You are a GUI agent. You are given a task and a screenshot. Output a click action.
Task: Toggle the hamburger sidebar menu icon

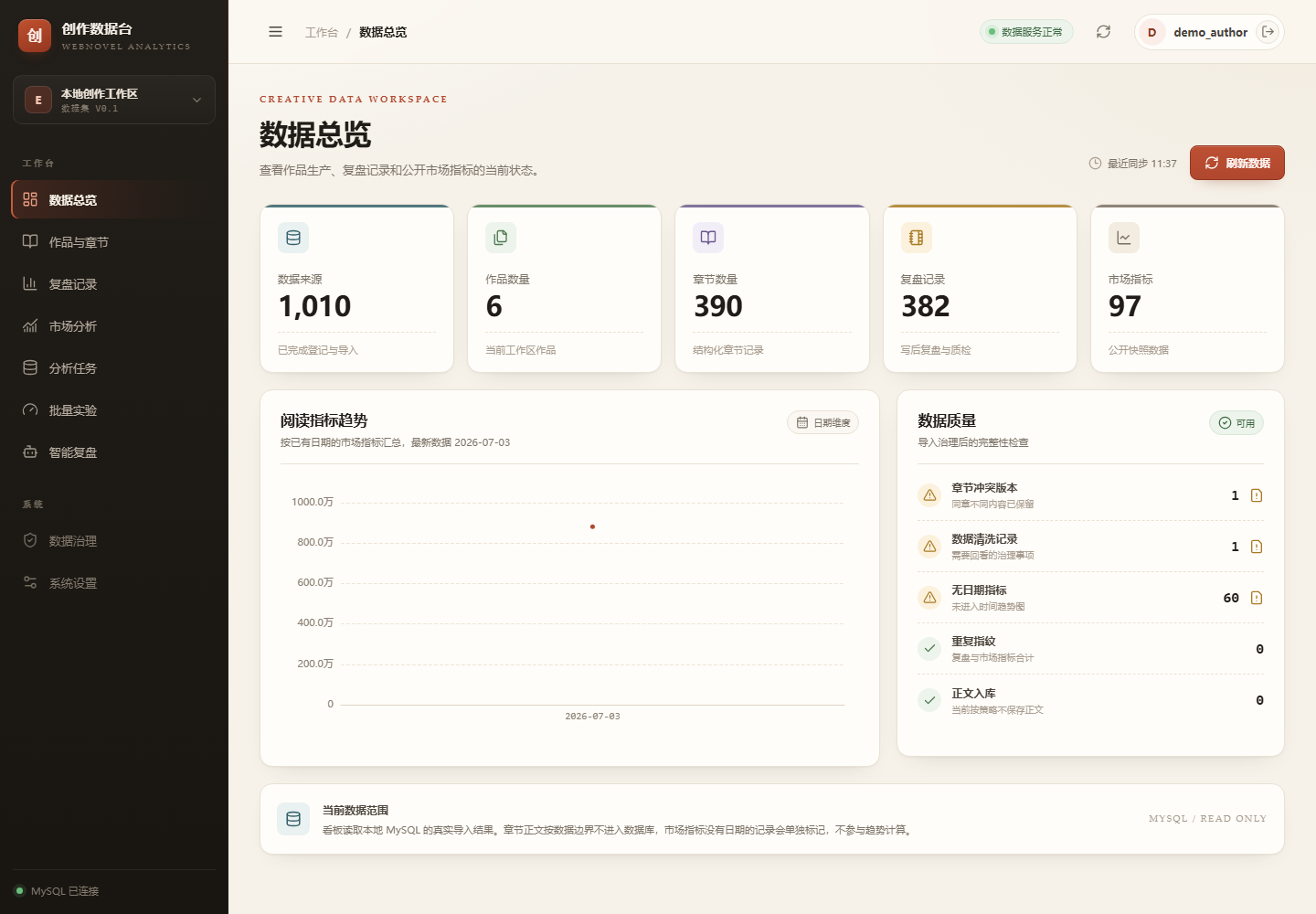tap(275, 32)
